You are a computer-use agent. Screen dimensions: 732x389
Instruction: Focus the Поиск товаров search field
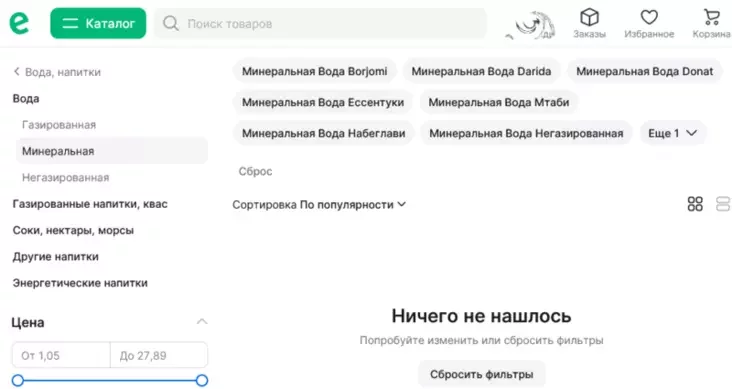[x=321, y=23]
